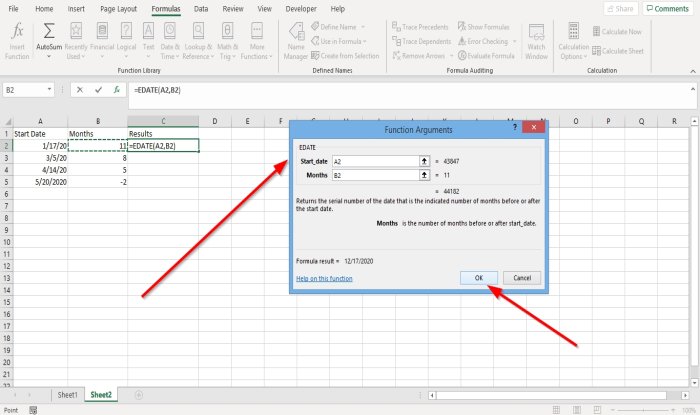Collapse dialog via Start_date range selector icon
The width and height of the screenshot is (700, 415).
coord(424,161)
